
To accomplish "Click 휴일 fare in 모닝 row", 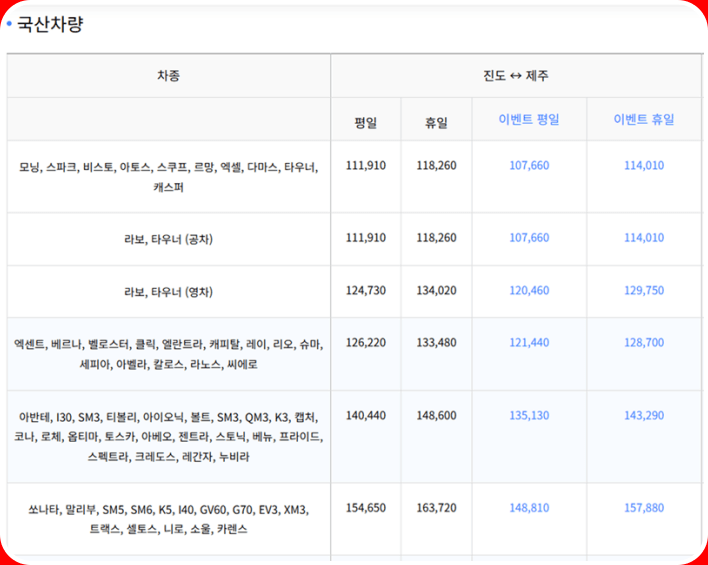I will pyautogui.click(x=436, y=165).
